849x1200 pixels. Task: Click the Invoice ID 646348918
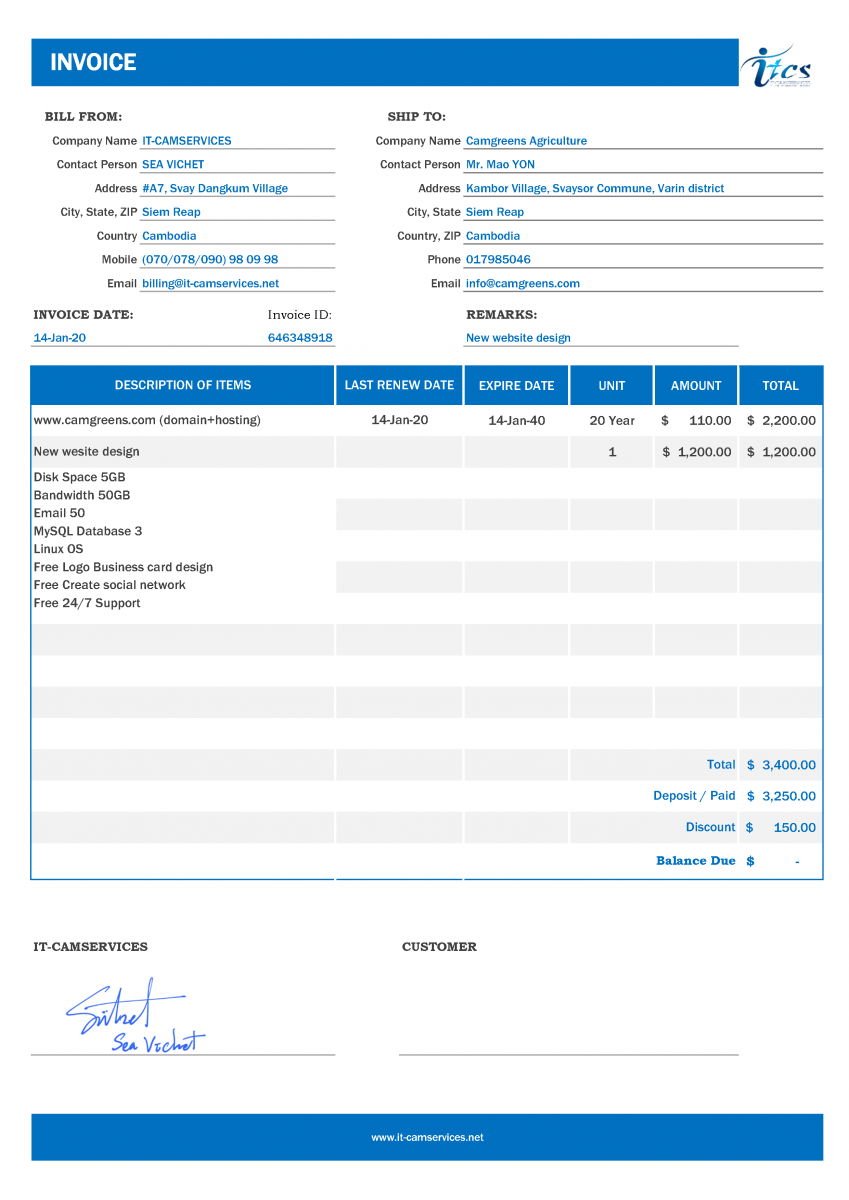pyautogui.click(x=300, y=338)
